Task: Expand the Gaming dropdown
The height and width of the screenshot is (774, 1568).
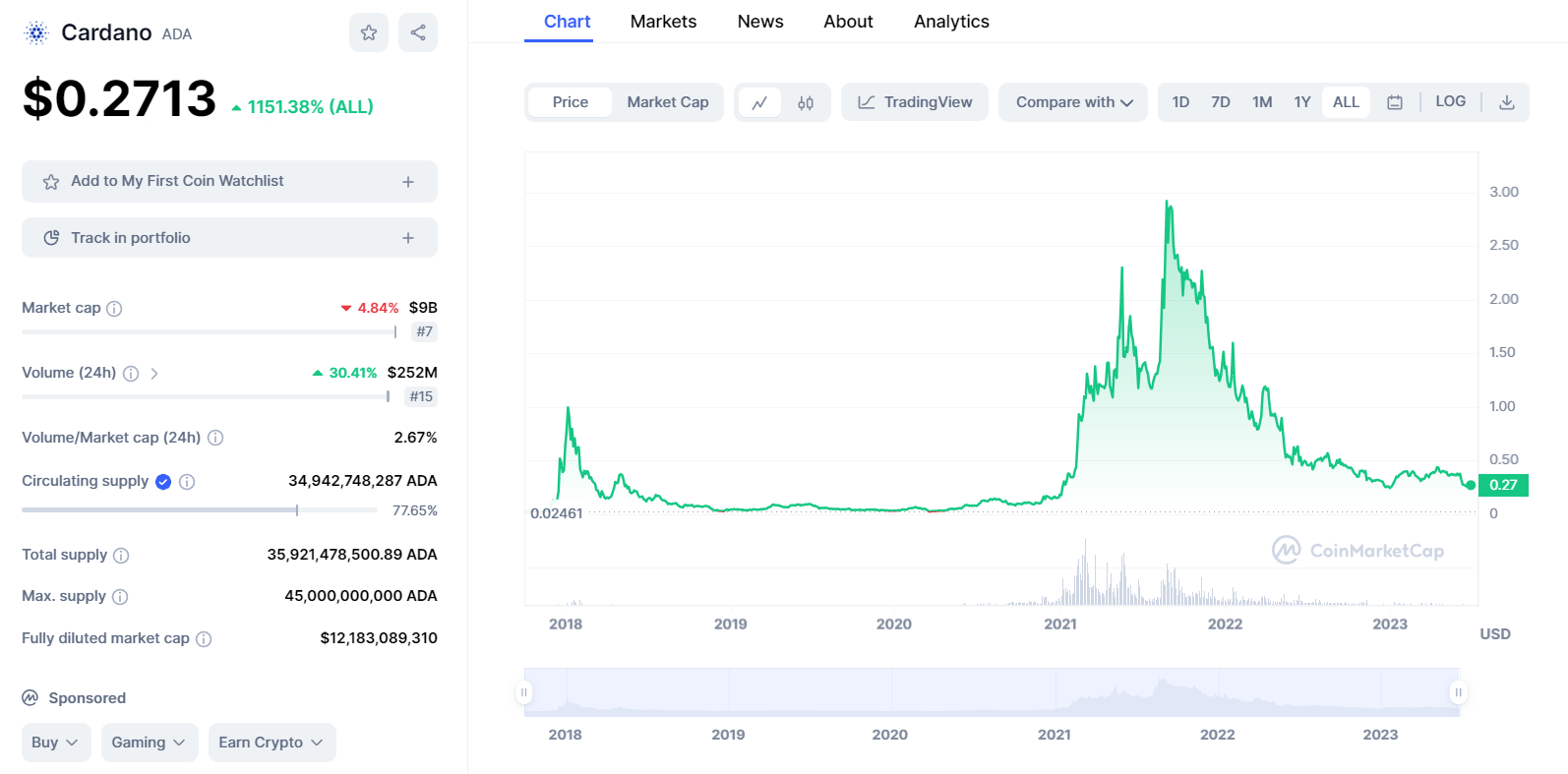Action: (150, 743)
